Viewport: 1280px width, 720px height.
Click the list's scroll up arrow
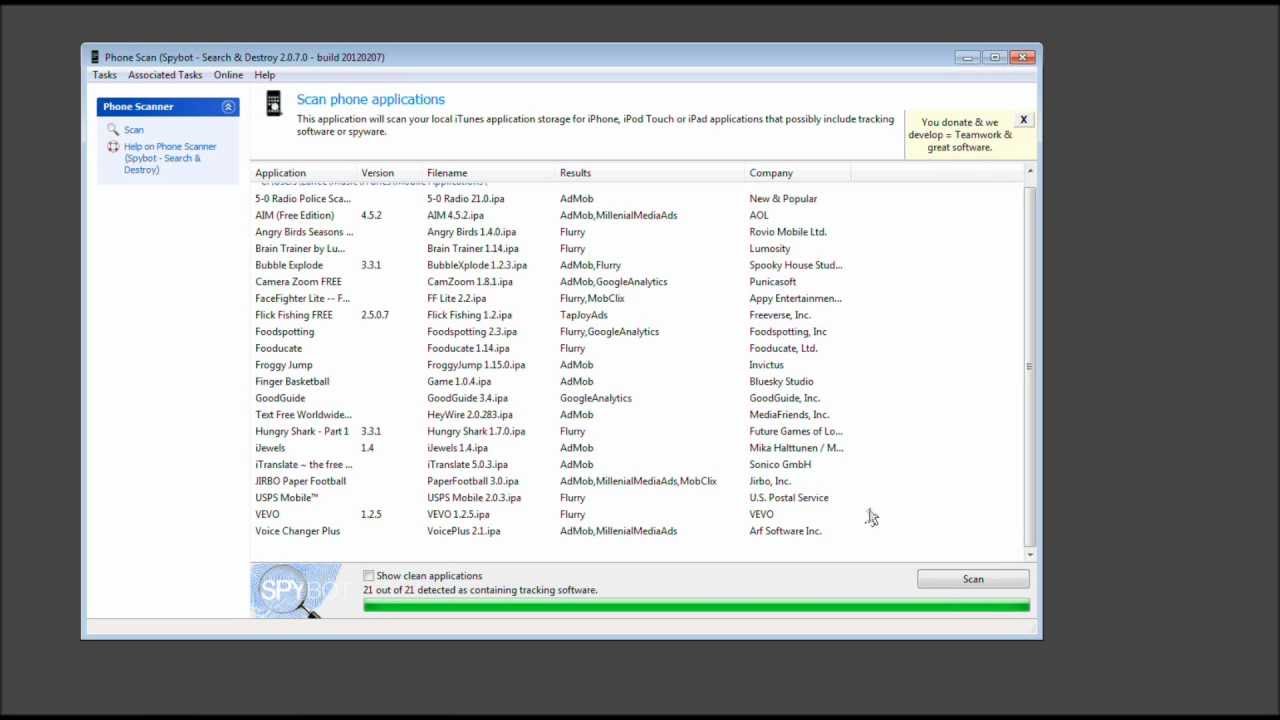pos(1029,173)
